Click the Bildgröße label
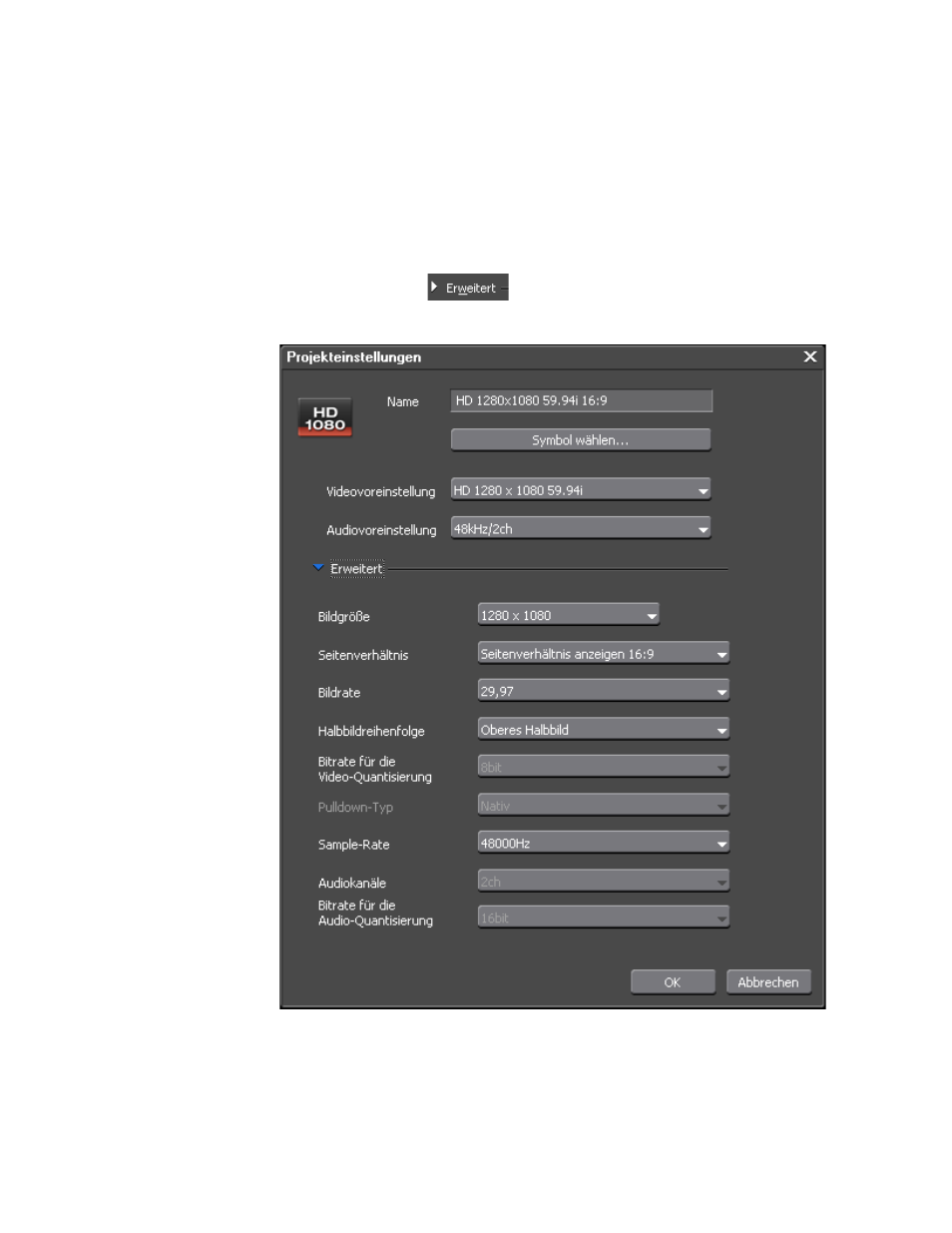This screenshot has width=952, height=1233. click(x=344, y=617)
